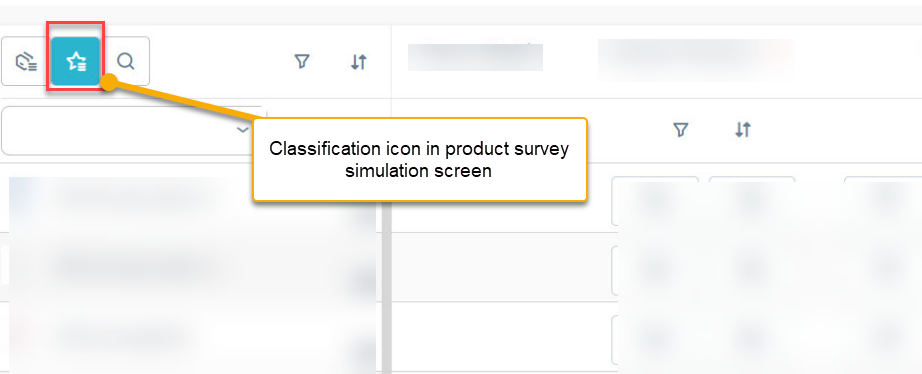Image resolution: width=922 pixels, height=374 pixels.
Task: Click the orange callout anchor dot
Action: (x=109, y=82)
